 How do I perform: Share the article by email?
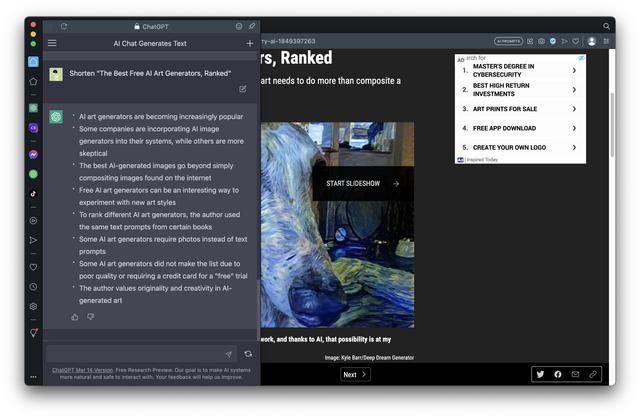(x=575, y=374)
